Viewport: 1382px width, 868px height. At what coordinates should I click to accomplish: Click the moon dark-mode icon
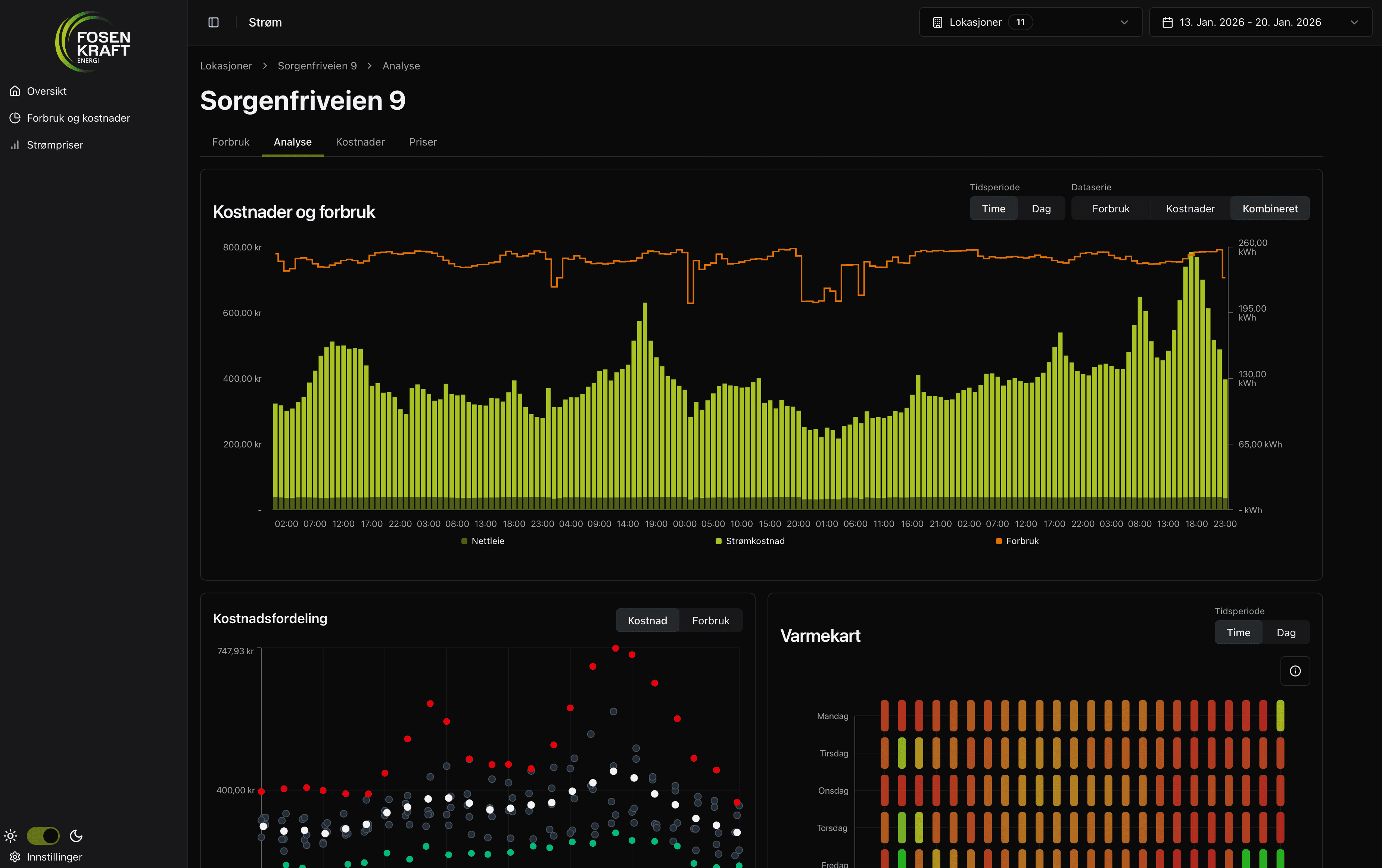(x=76, y=836)
